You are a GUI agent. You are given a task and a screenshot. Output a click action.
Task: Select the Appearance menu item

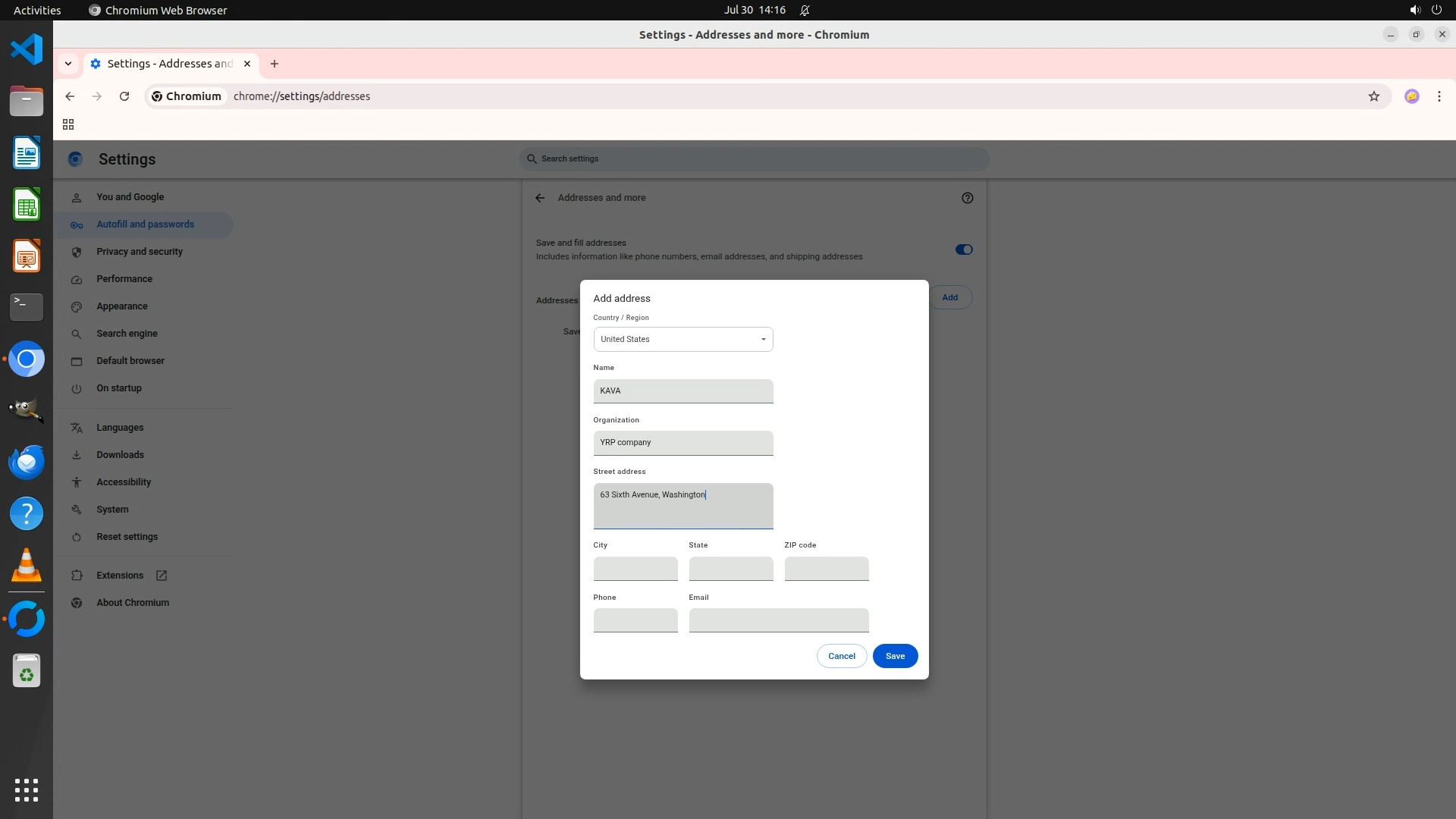click(x=122, y=306)
